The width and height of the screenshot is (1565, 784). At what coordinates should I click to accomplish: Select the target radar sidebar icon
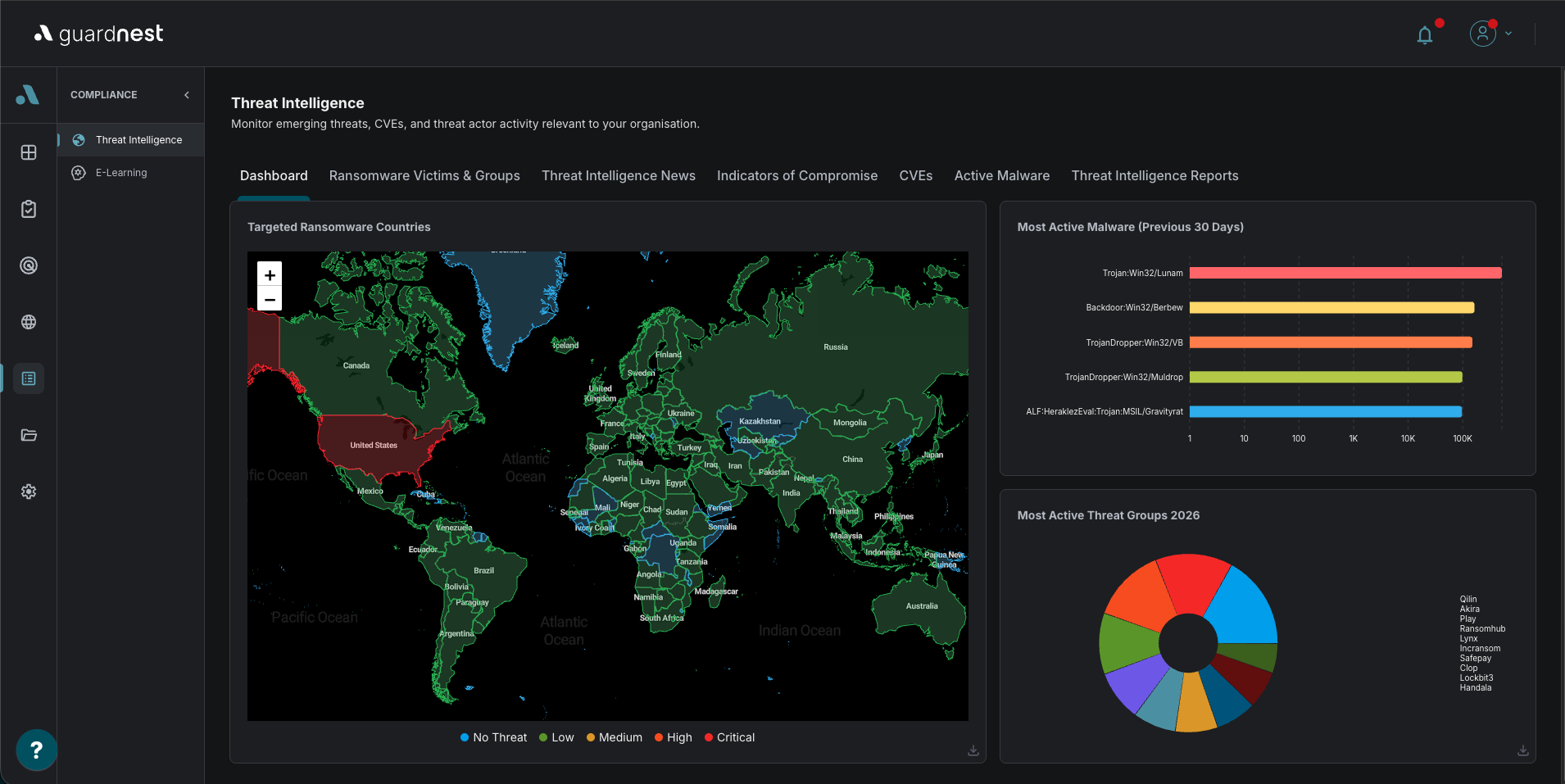[29, 265]
